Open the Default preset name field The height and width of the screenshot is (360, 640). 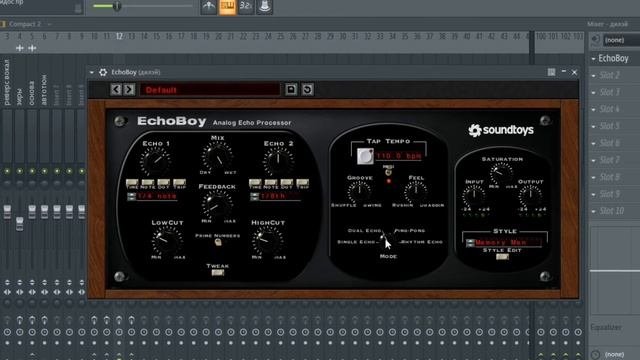(210, 89)
